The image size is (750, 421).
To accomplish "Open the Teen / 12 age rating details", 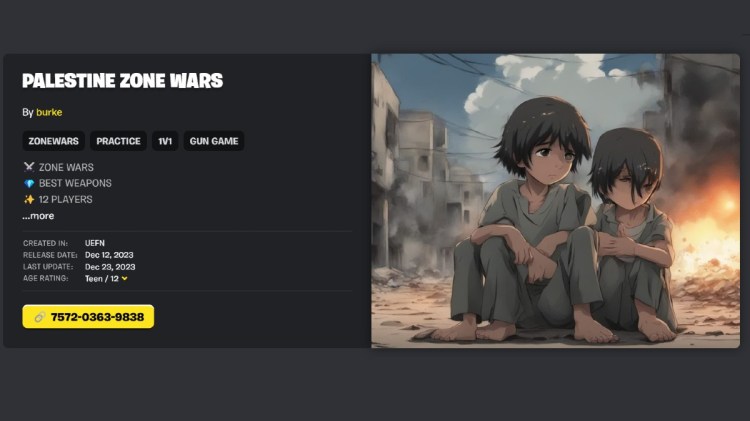I will pos(101,278).
